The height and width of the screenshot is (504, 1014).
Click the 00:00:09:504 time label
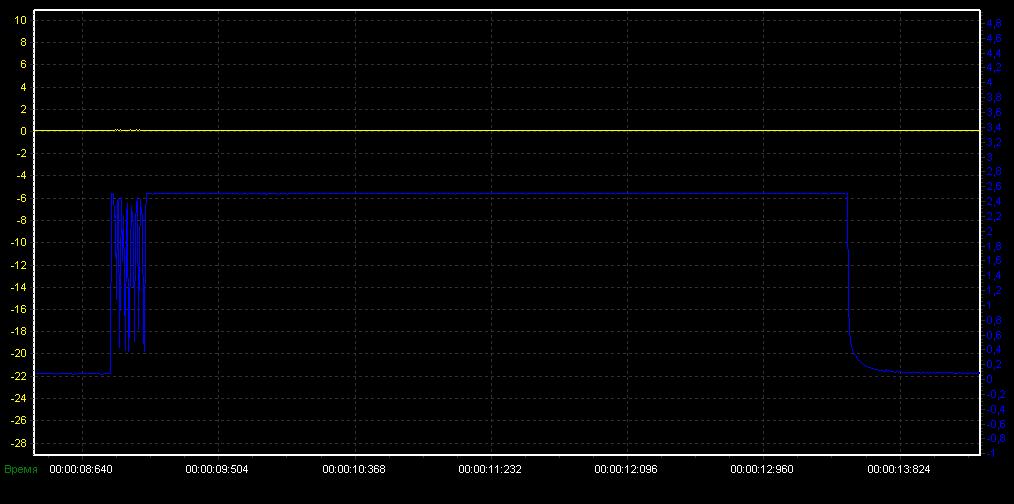pyautogui.click(x=218, y=468)
